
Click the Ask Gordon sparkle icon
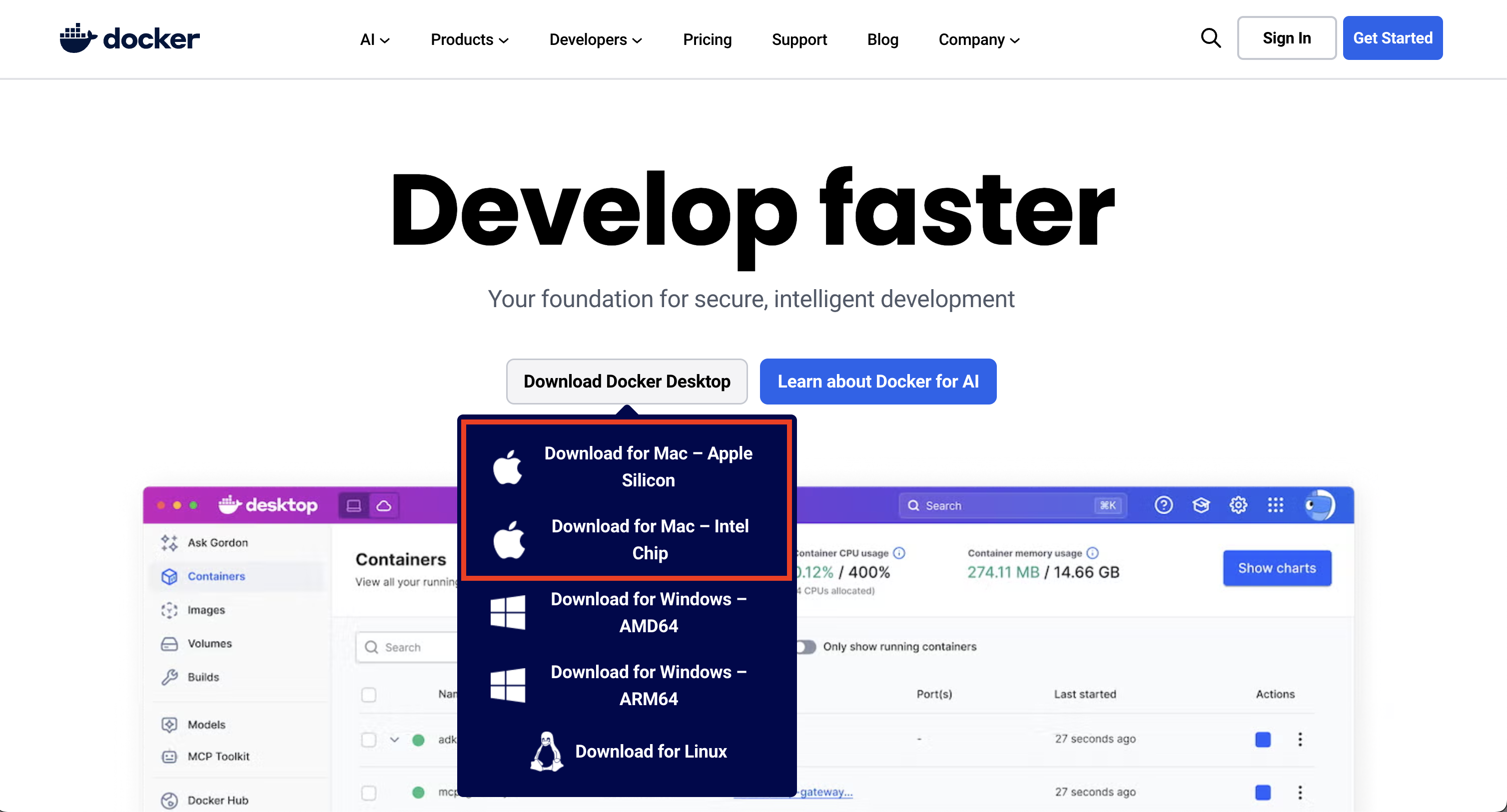pos(169,542)
